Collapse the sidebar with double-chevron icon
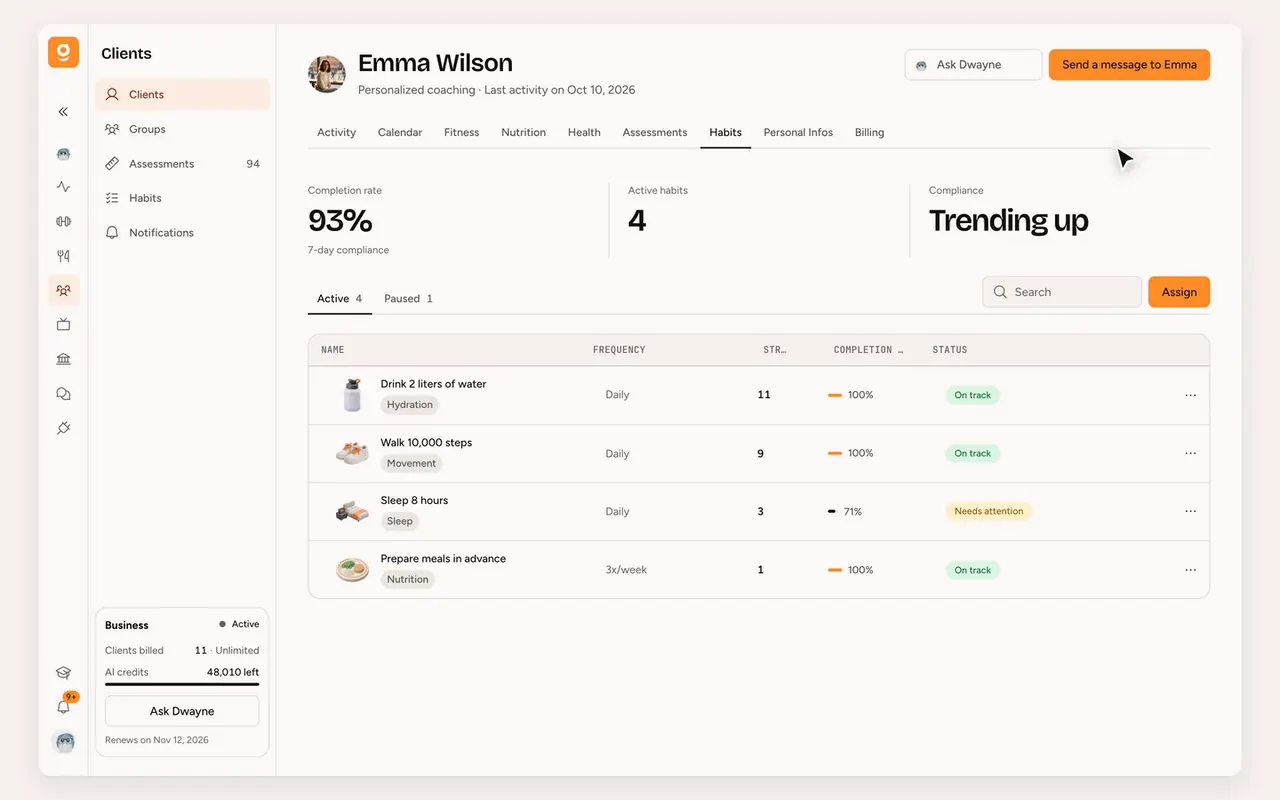1280x800 pixels. (63, 112)
